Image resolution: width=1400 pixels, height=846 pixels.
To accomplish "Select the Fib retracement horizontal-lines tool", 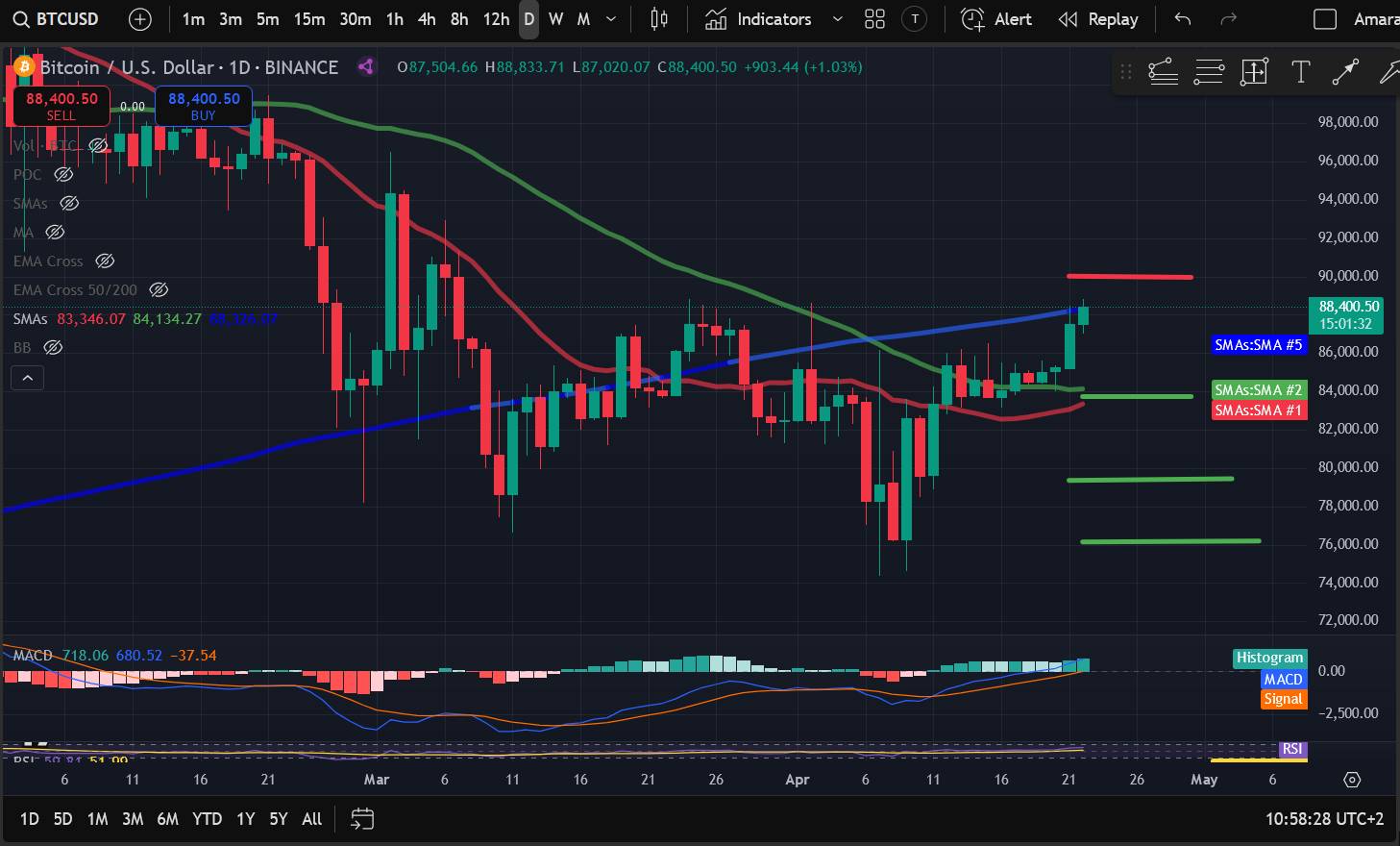I will point(1209,72).
